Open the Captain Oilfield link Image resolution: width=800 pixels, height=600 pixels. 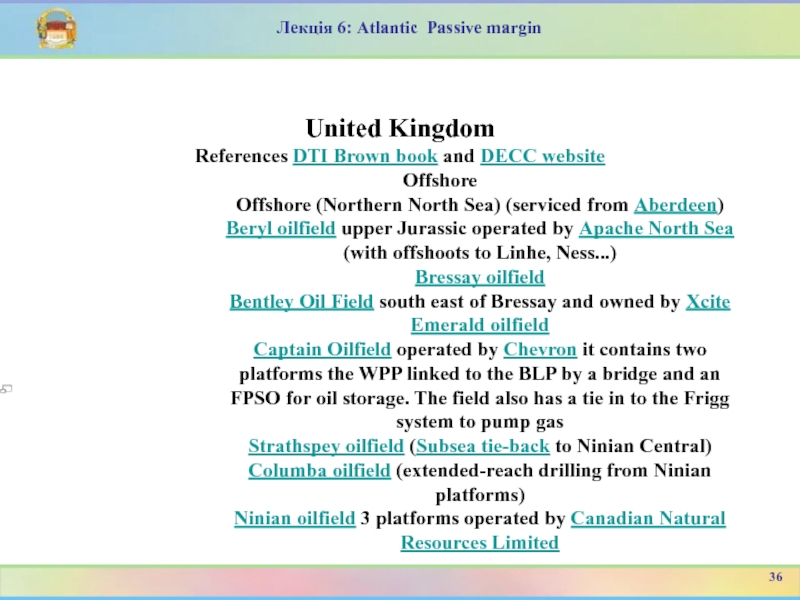[322, 349]
